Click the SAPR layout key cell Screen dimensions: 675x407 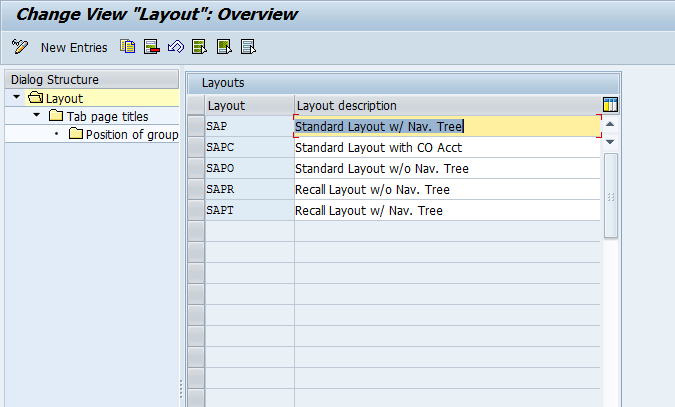pos(250,190)
